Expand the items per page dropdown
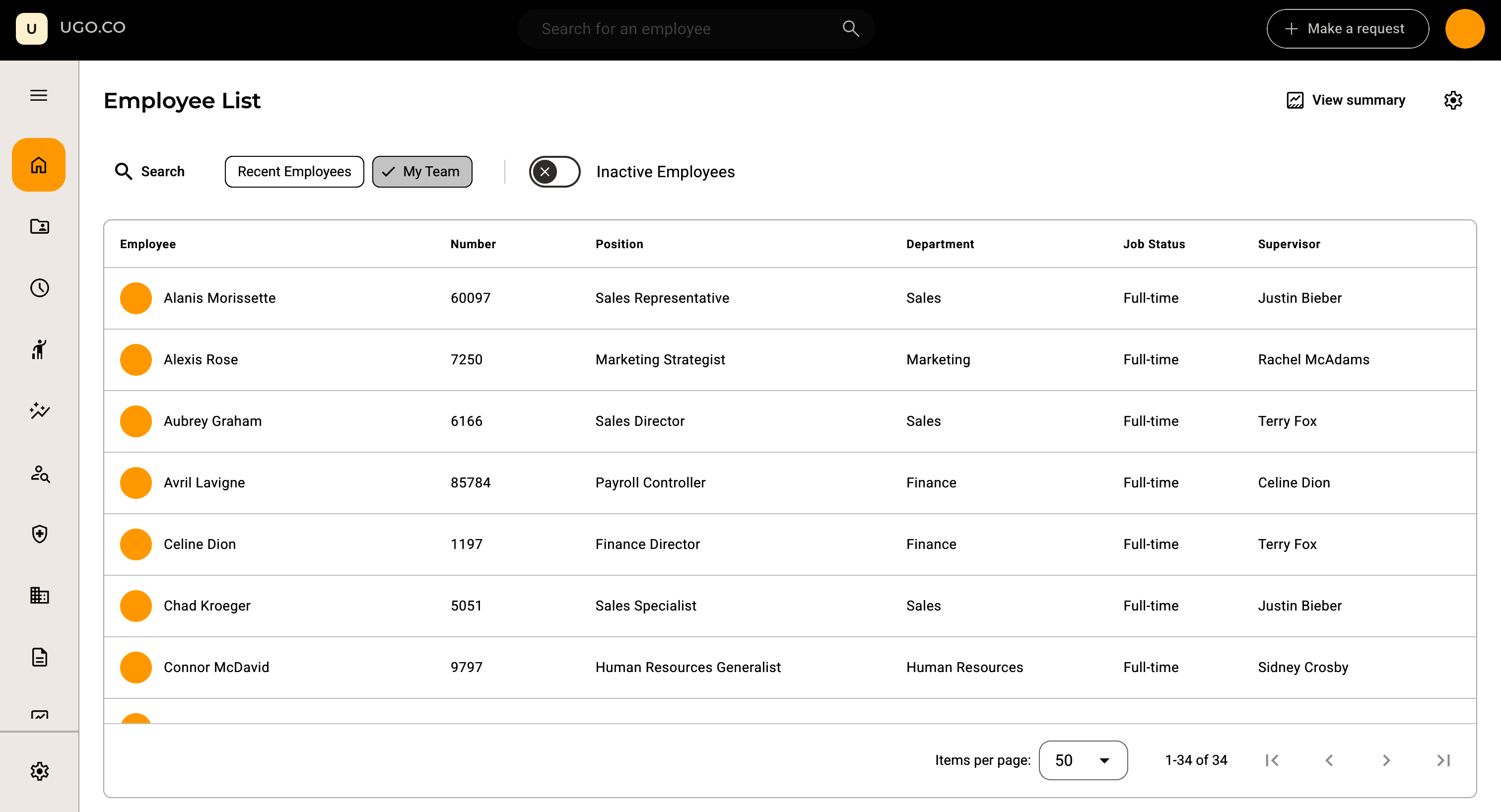Viewport: 1501px width, 812px height. point(1082,760)
